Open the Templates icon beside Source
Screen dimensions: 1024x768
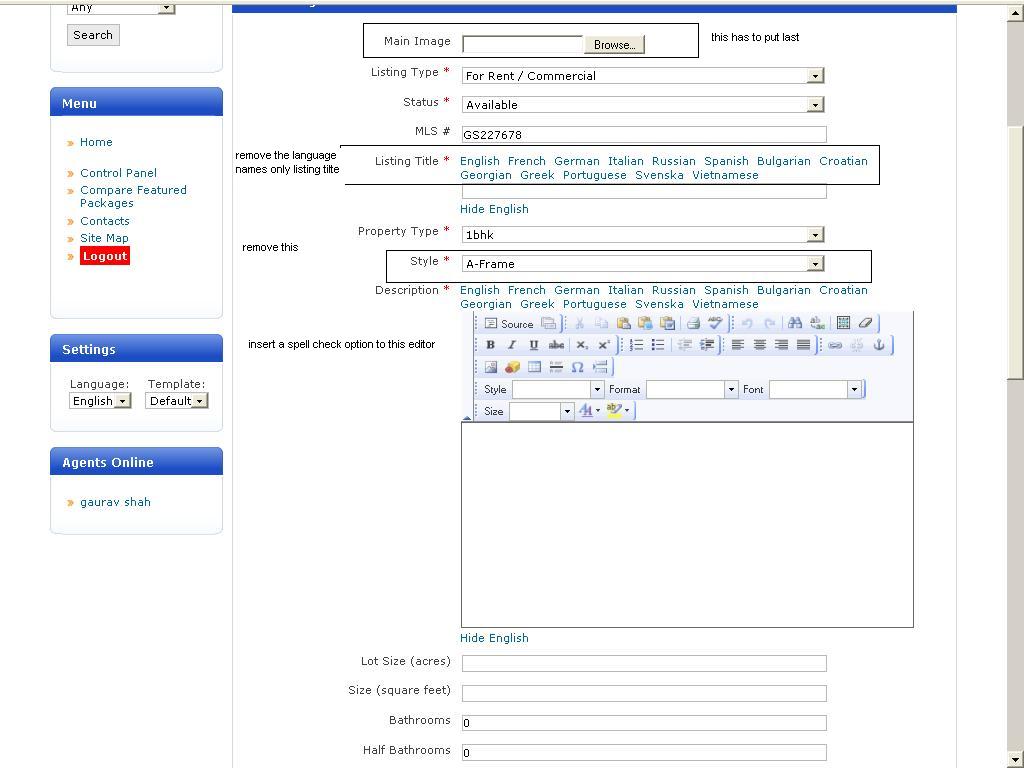tap(549, 323)
